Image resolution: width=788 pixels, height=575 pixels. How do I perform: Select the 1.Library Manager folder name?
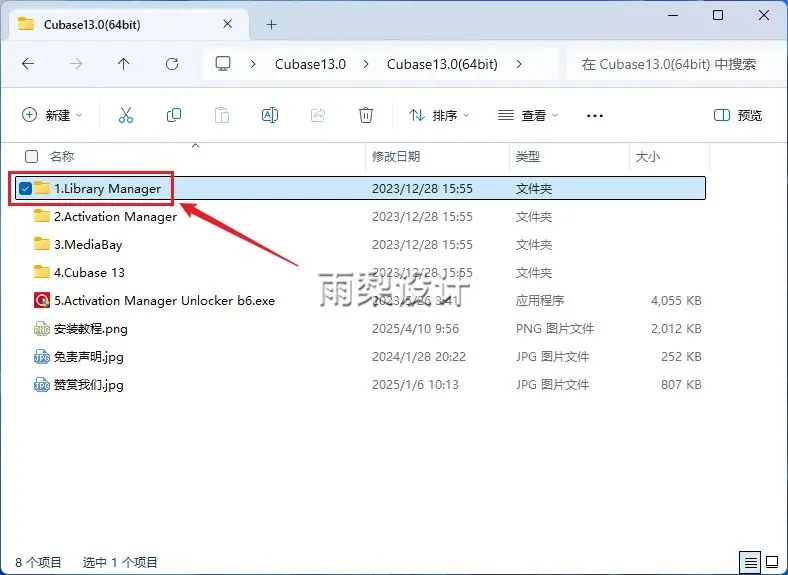[x=108, y=188]
